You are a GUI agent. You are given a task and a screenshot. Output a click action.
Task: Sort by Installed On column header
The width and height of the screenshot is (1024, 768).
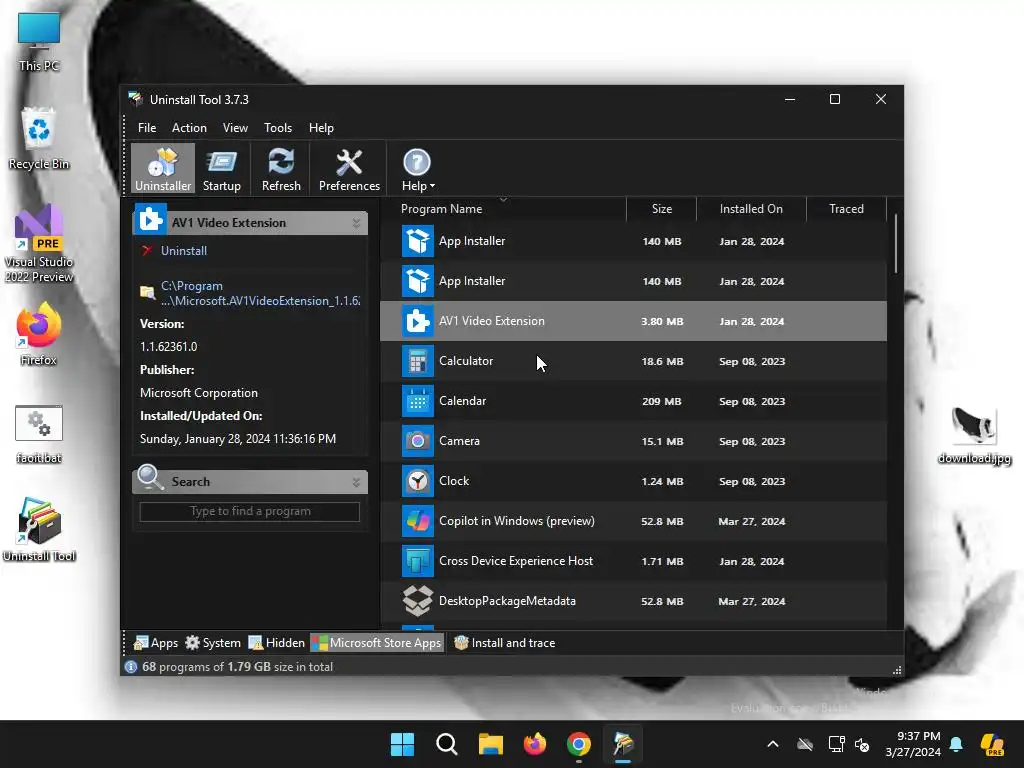click(751, 209)
